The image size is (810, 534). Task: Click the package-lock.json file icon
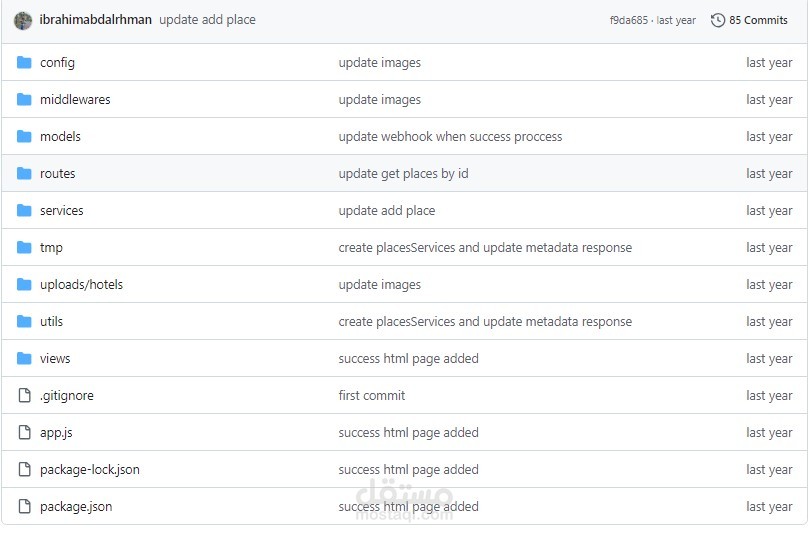[25, 469]
